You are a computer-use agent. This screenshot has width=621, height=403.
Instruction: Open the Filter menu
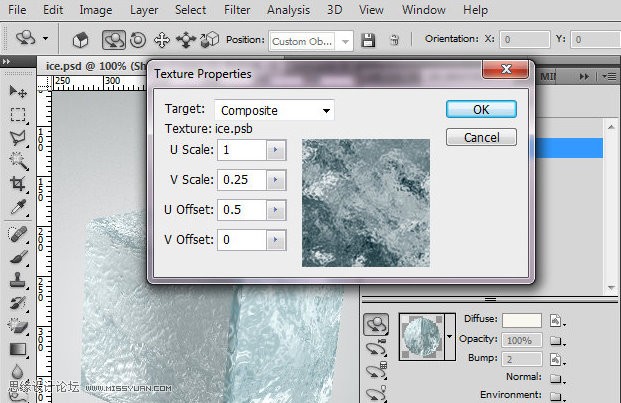237,10
